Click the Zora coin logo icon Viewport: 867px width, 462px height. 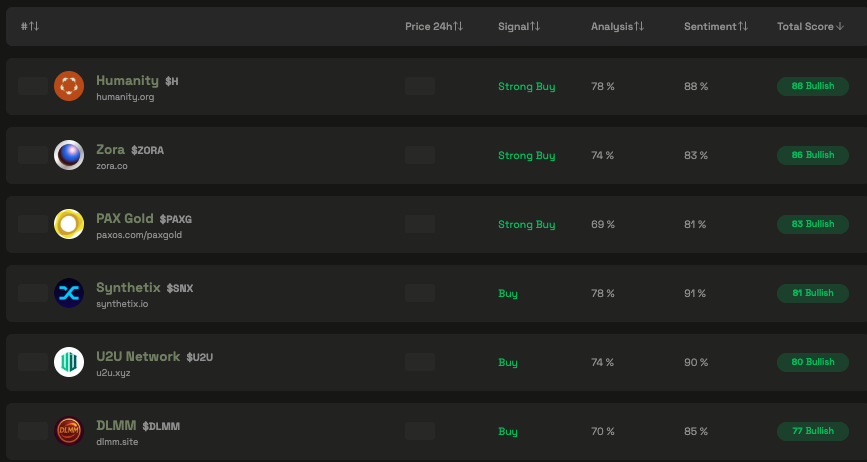(69, 155)
